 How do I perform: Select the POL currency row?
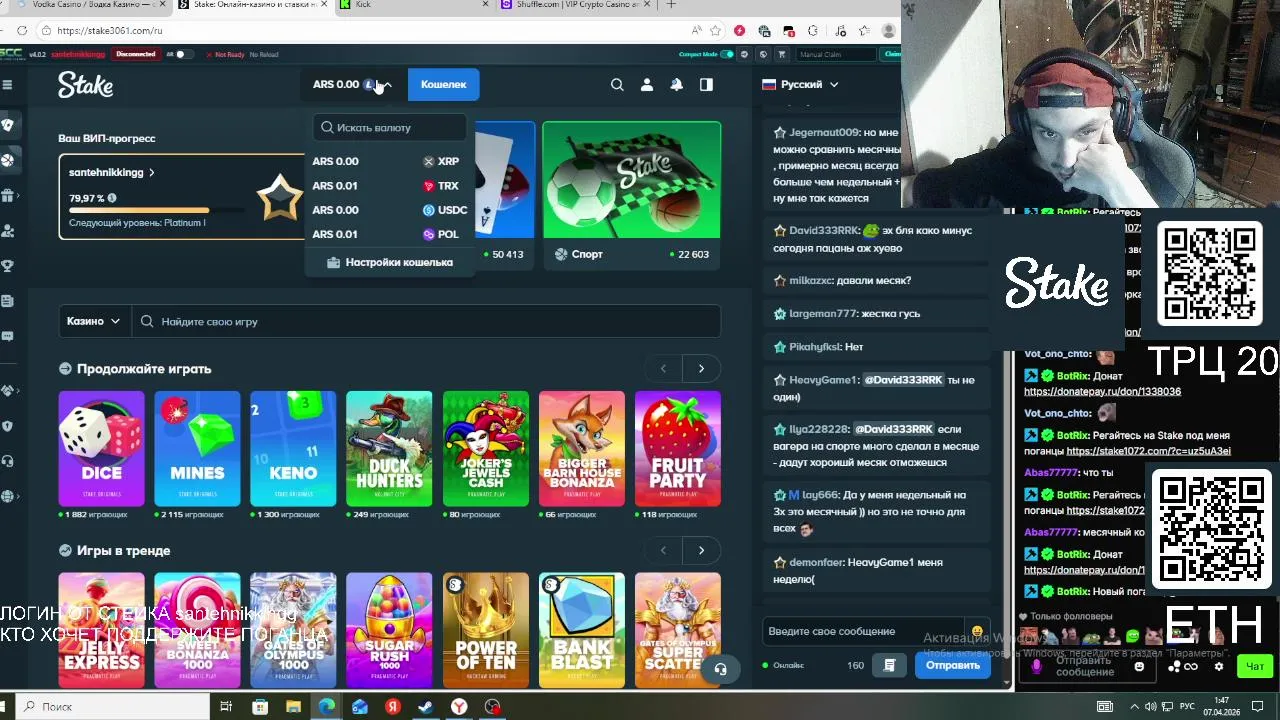(x=388, y=234)
